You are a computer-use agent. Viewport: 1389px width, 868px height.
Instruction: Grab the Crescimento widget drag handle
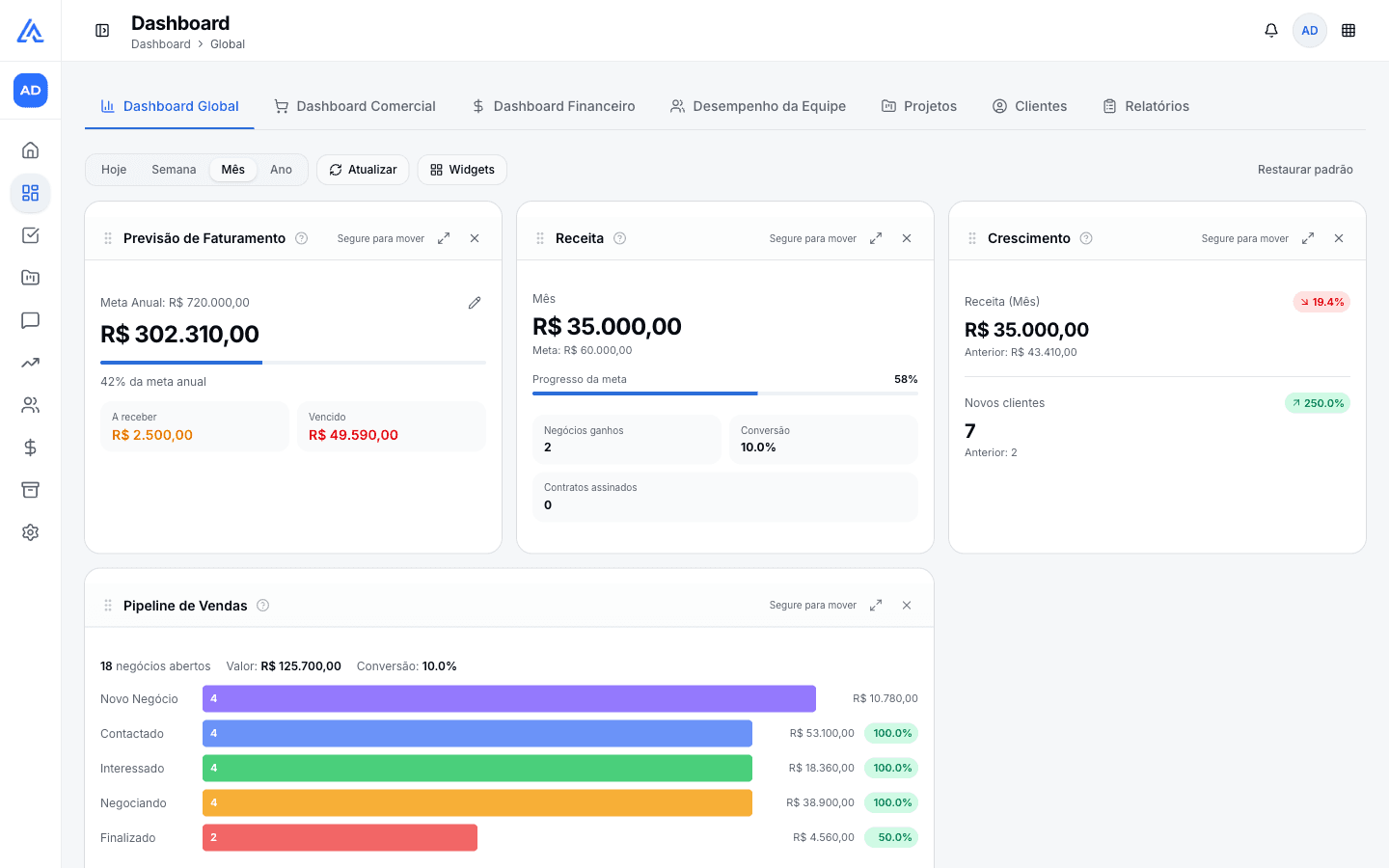click(x=972, y=238)
